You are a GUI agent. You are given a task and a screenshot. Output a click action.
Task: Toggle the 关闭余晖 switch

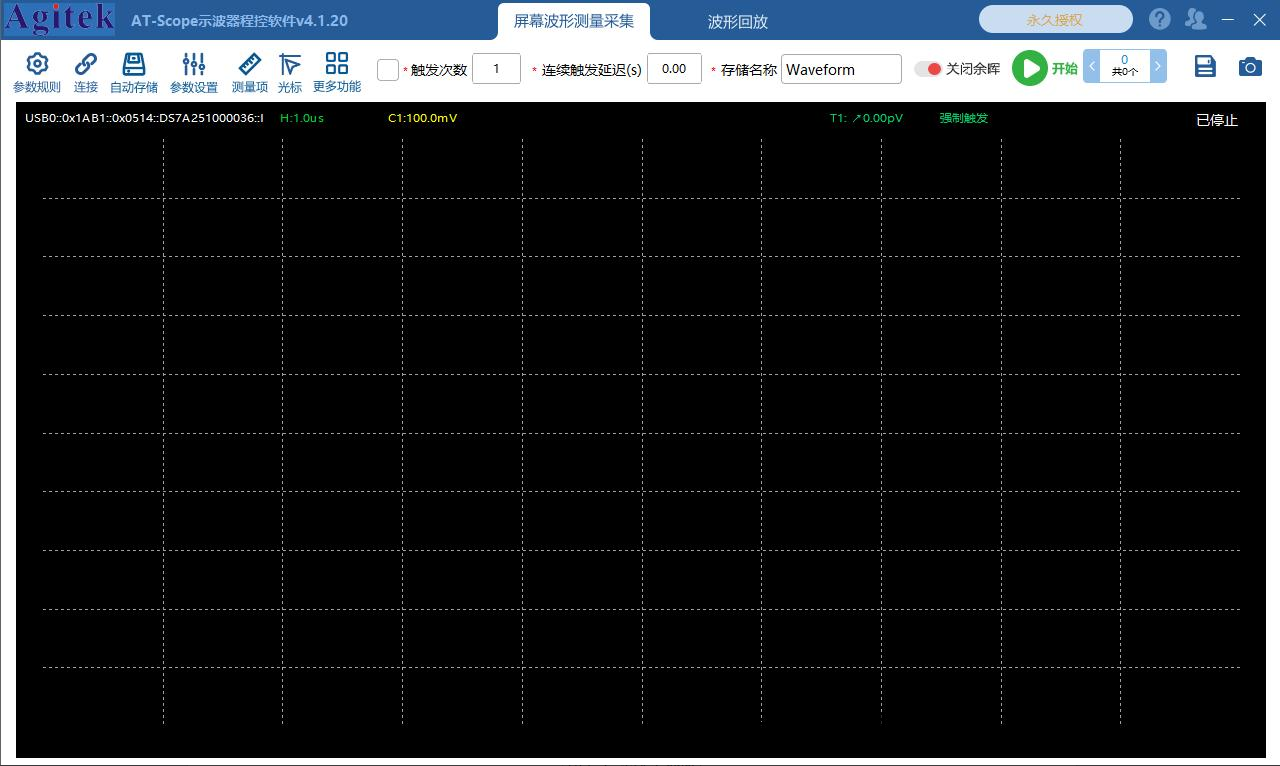(x=928, y=69)
